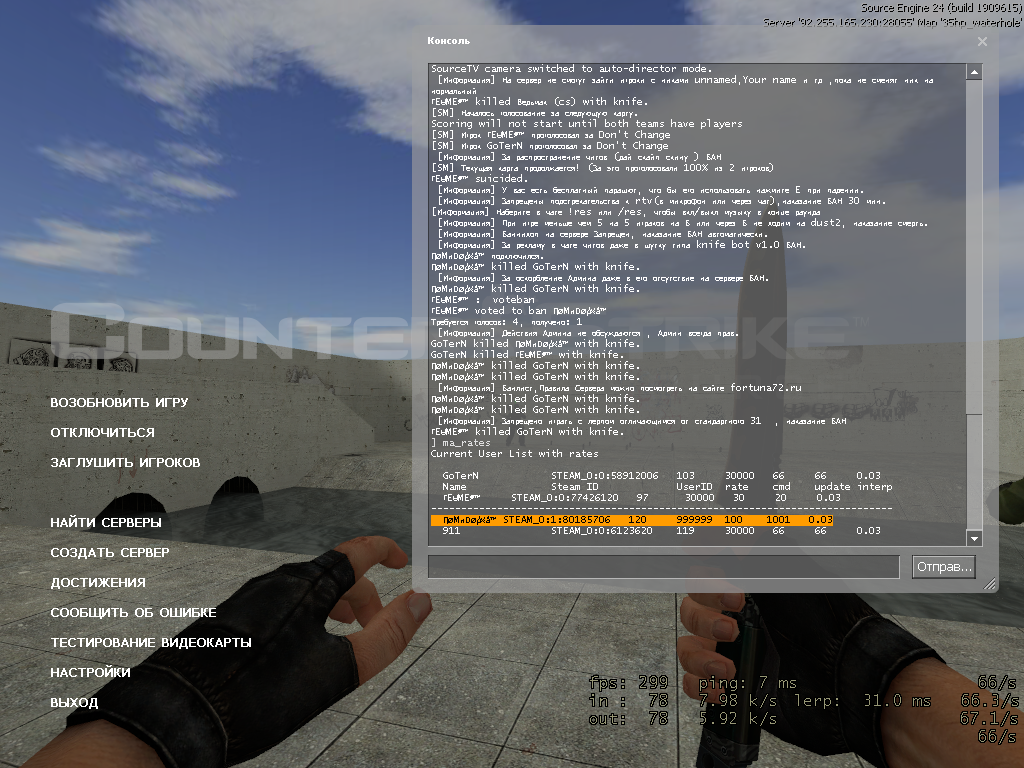Click СООБЩИТЬ ОБ ОШИБКЕ menu entry

click(133, 613)
